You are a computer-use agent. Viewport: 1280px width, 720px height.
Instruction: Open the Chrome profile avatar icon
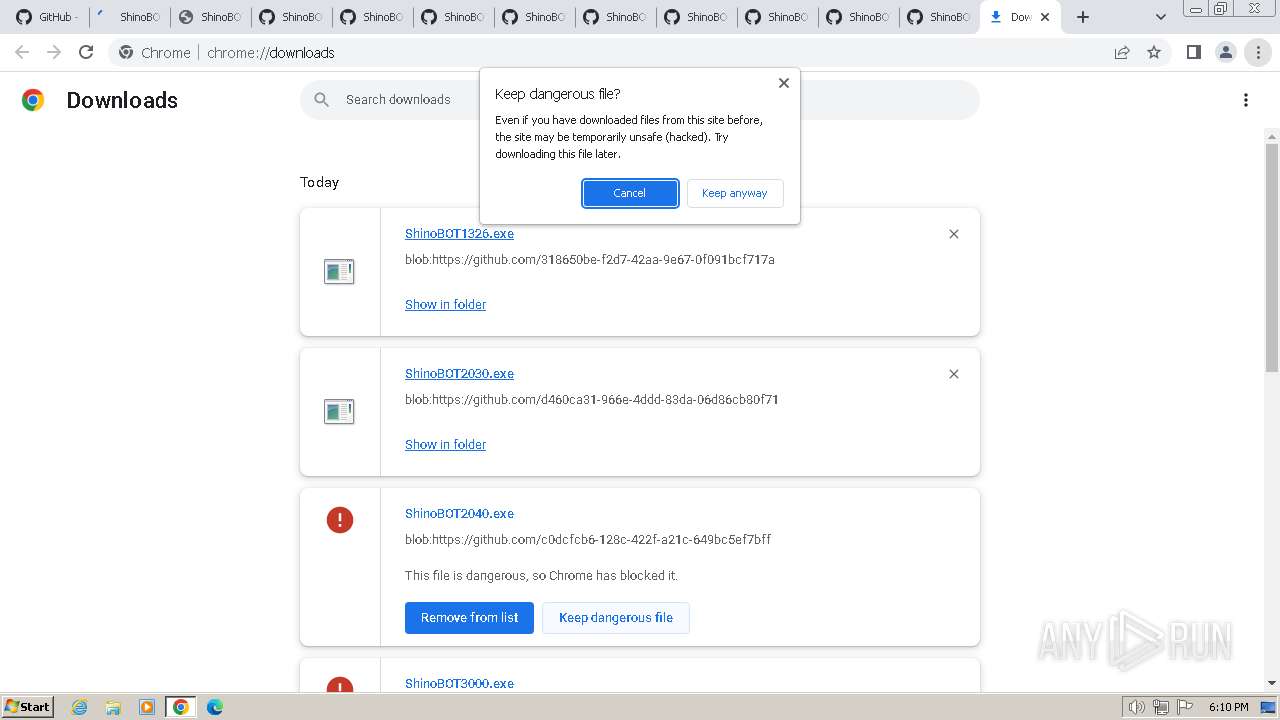pos(1225,52)
